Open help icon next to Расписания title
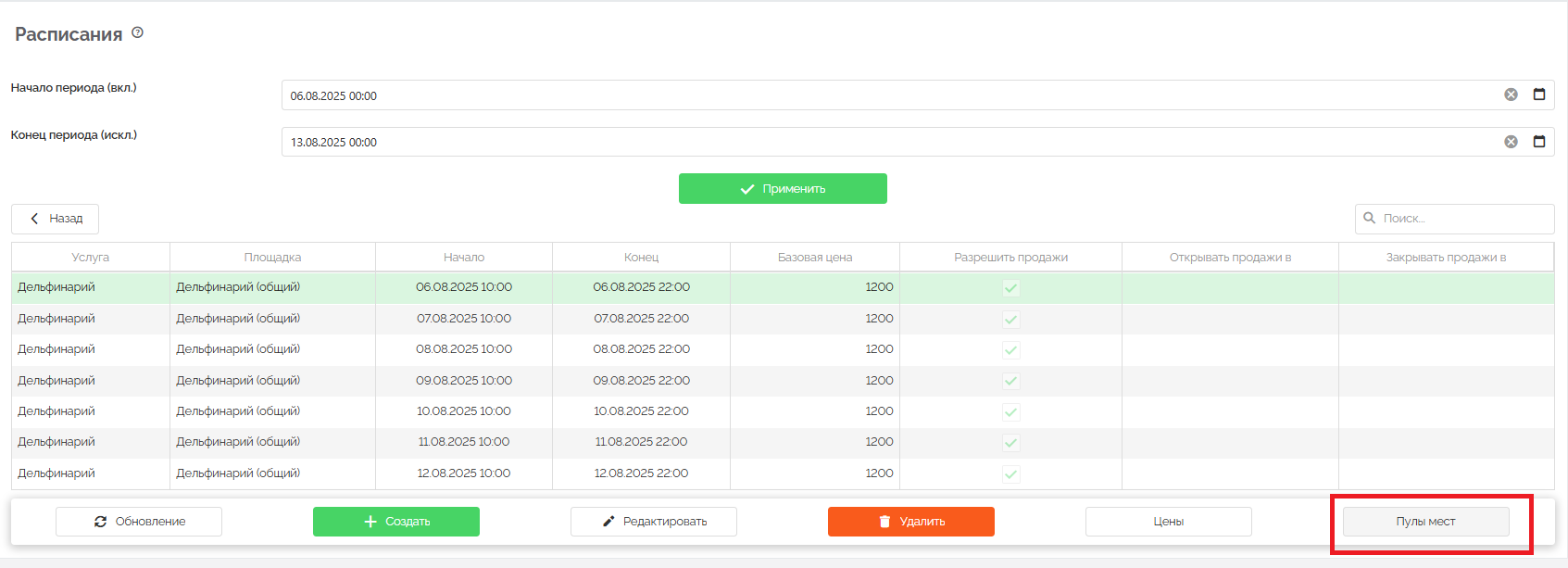 (x=137, y=32)
